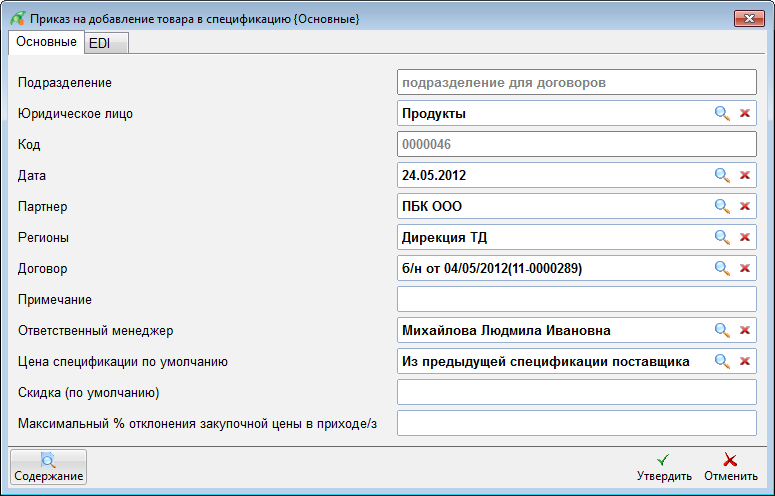This screenshot has width=775, height=496.
Task: Switch to the EDI tab
Action: coord(99,43)
